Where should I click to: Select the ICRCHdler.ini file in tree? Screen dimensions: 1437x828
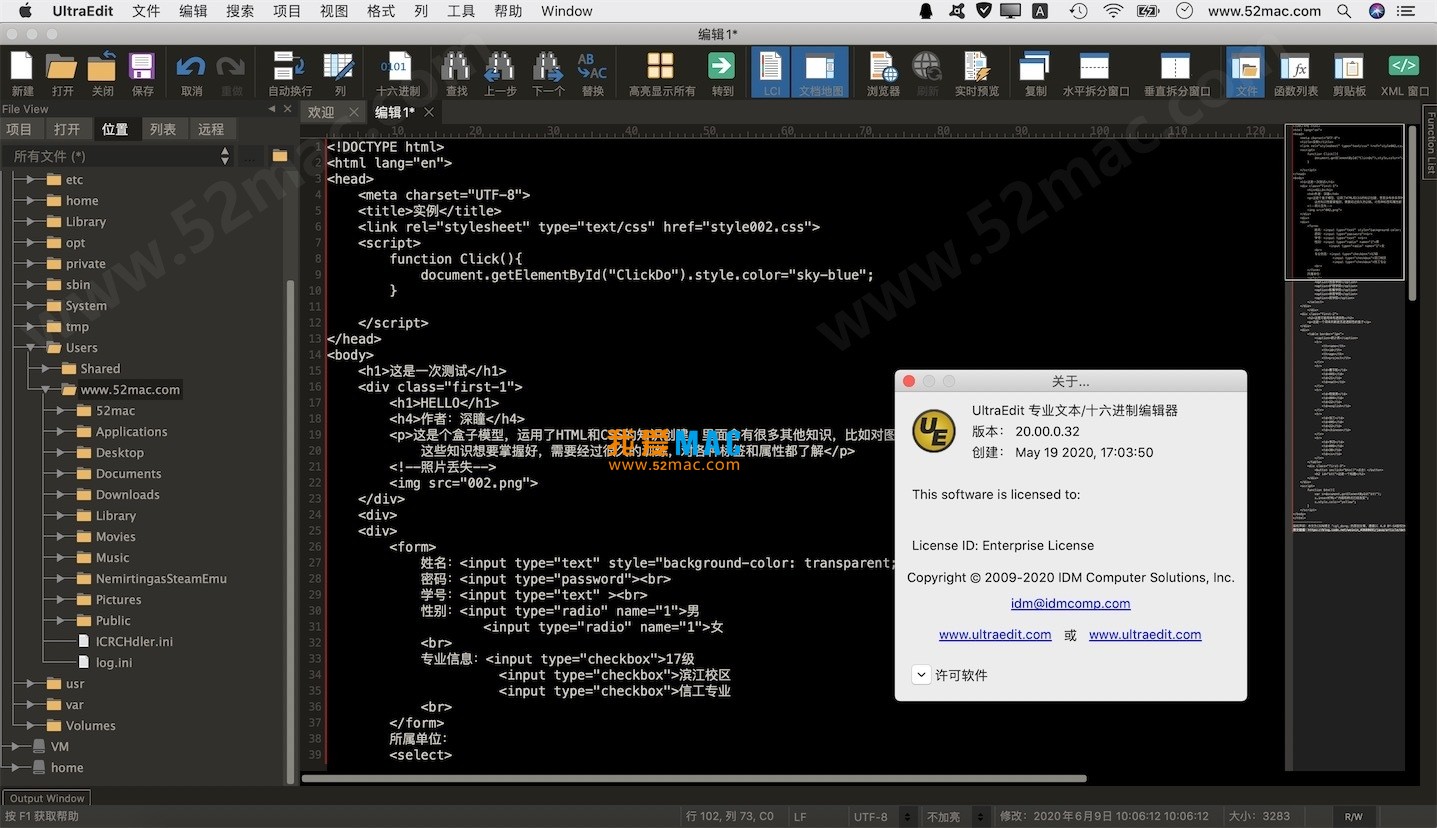pyautogui.click(x=134, y=642)
